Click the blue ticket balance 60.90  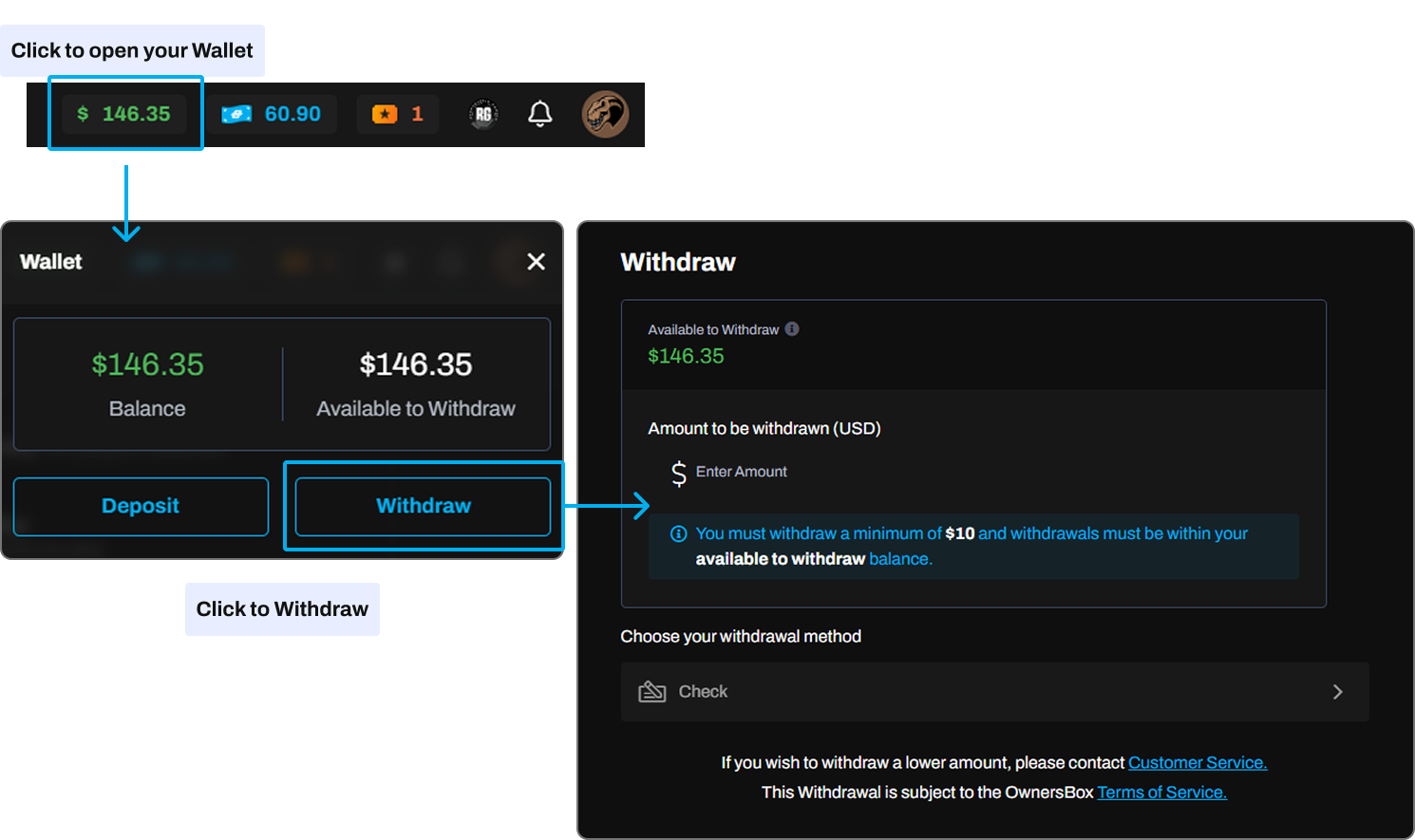[273, 114]
